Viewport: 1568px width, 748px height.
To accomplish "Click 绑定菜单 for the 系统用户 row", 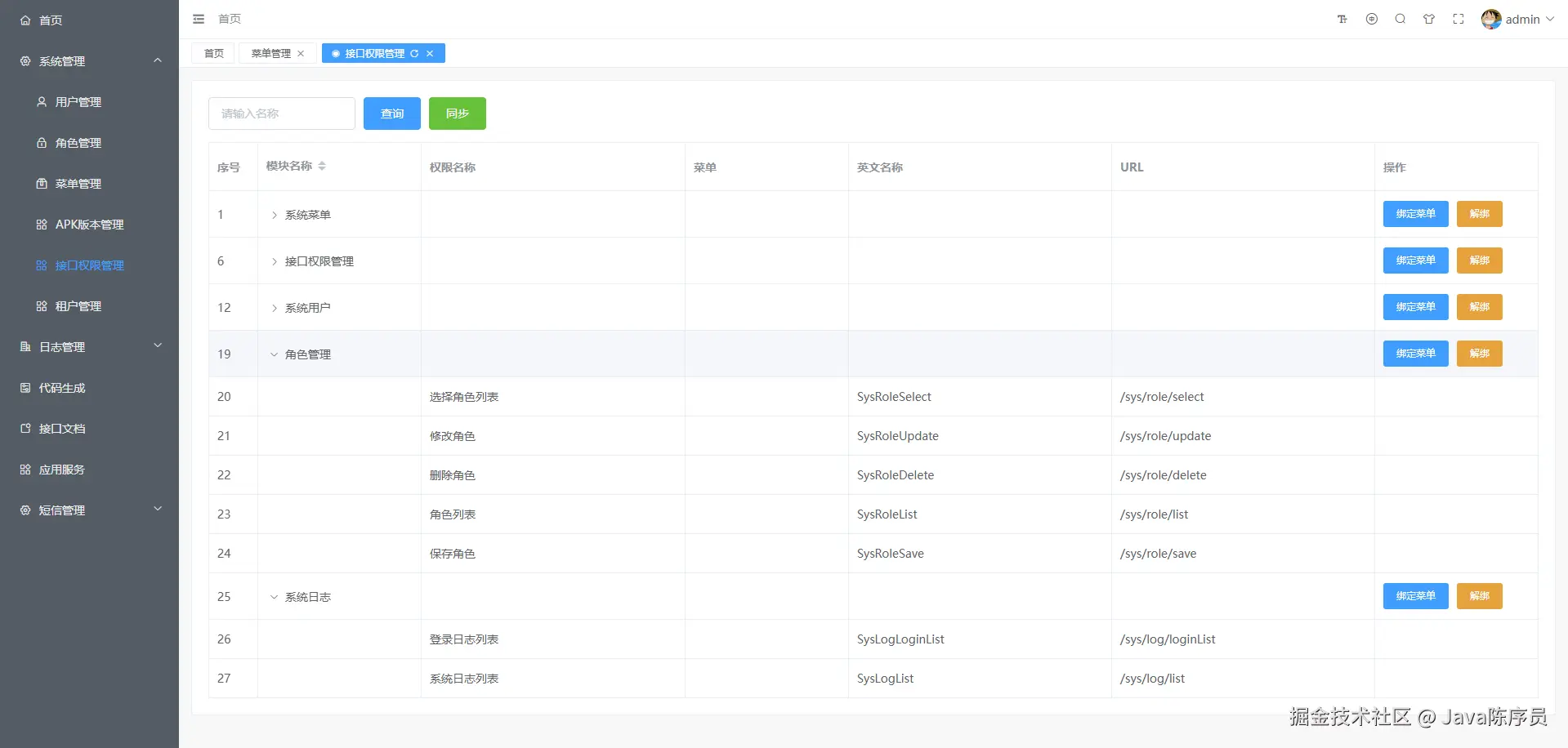I will point(1416,307).
